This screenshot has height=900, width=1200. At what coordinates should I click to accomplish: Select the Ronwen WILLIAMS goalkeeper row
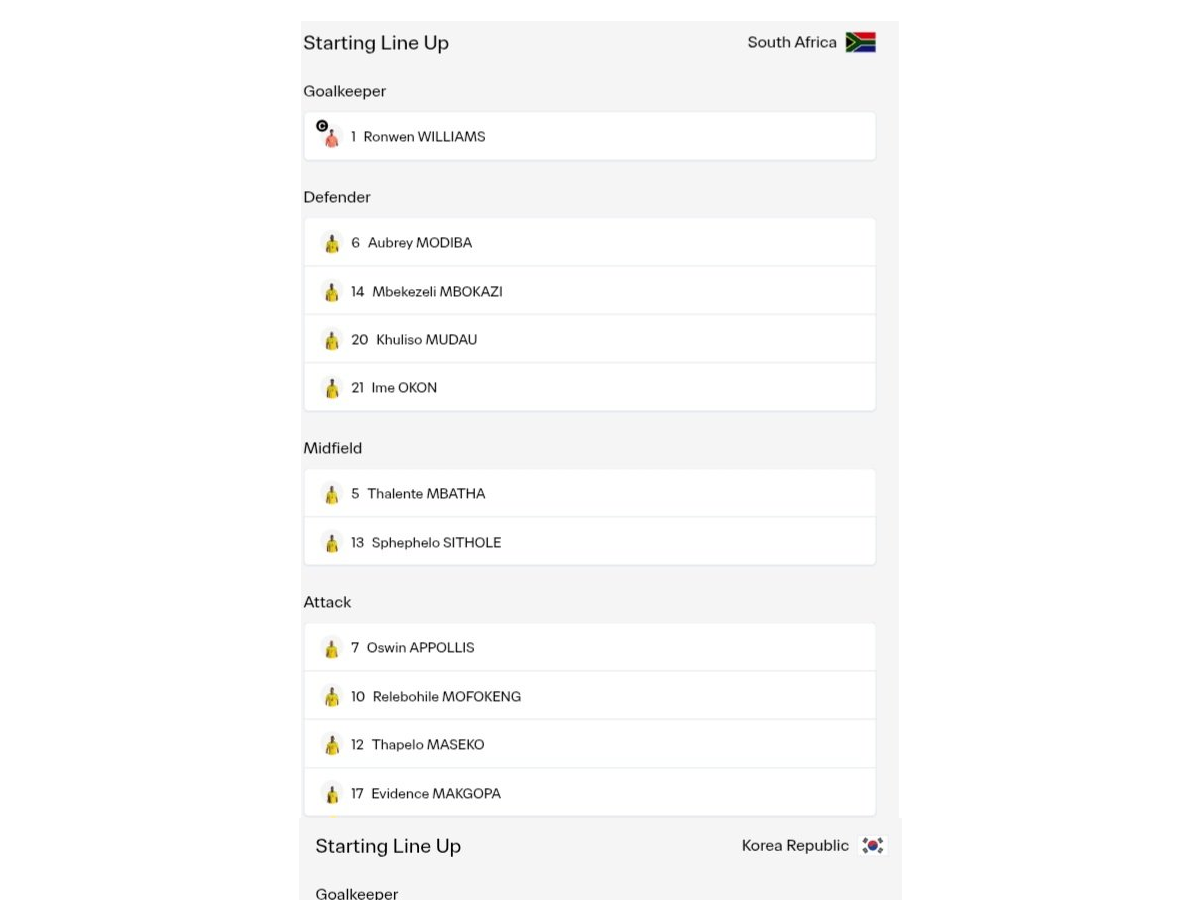(590, 136)
